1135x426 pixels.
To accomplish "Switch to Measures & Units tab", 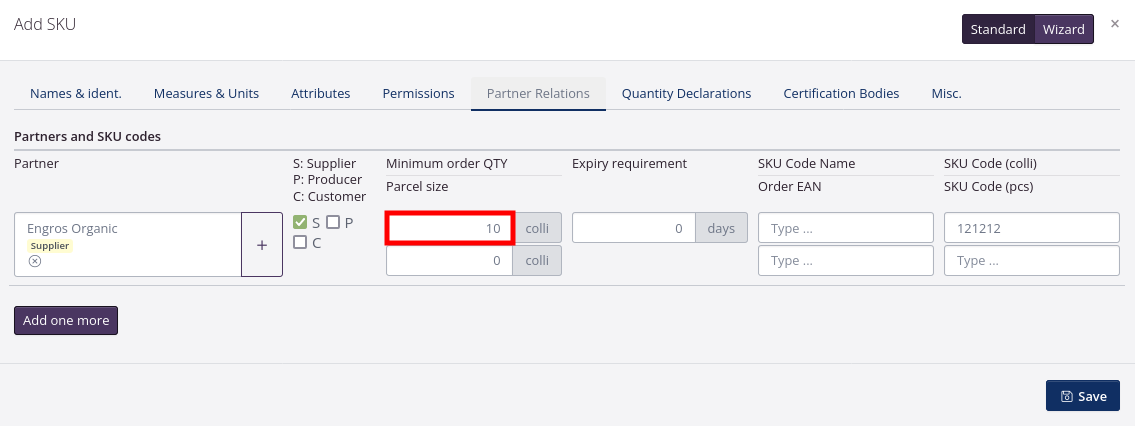I will 206,93.
